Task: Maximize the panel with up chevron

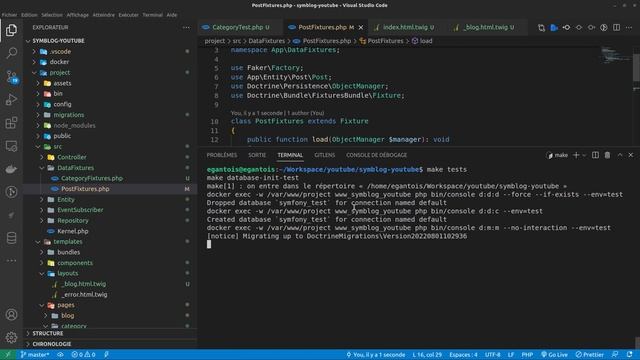Action: 620,155
